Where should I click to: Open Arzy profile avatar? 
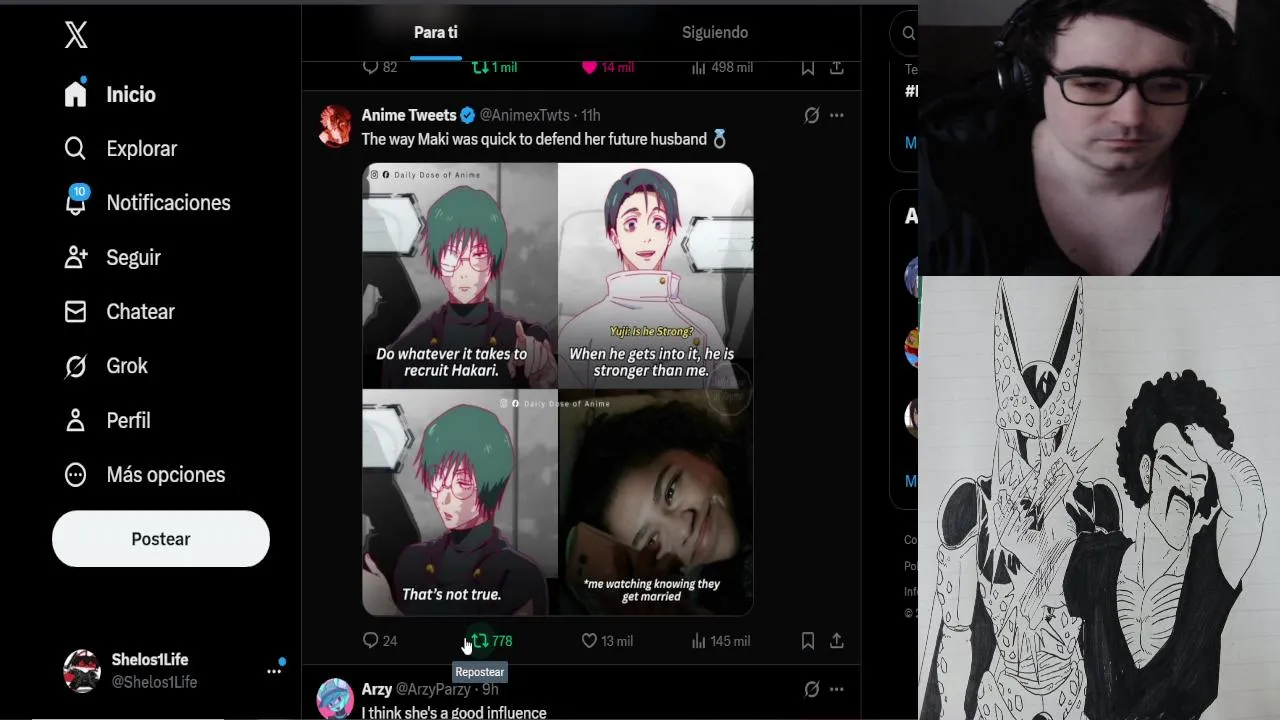pyautogui.click(x=336, y=699)
